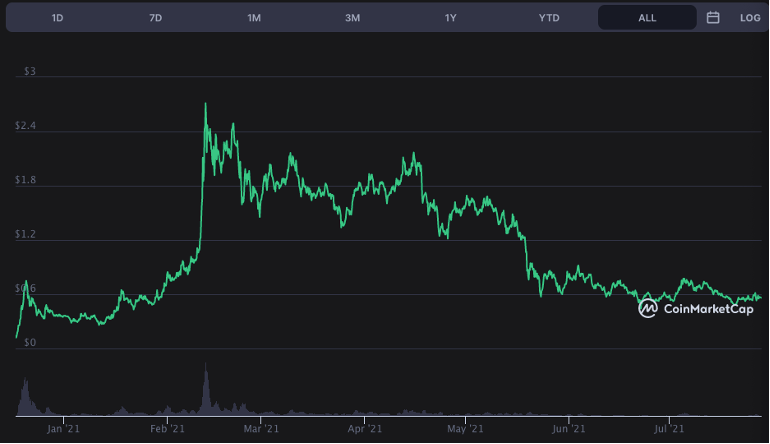Click the $3 y-axis price label
770x444 pixels.
(30, 72)
